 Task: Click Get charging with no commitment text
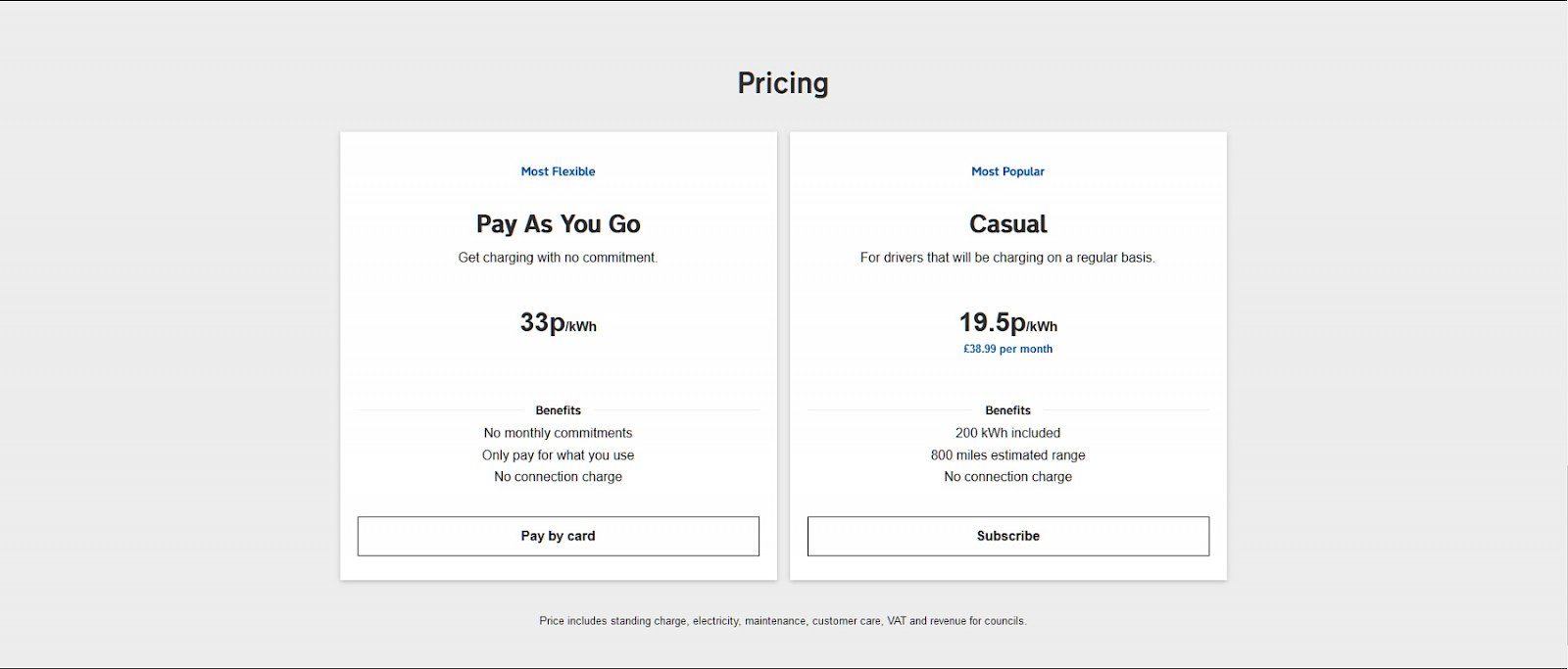[x=558, y=258]
